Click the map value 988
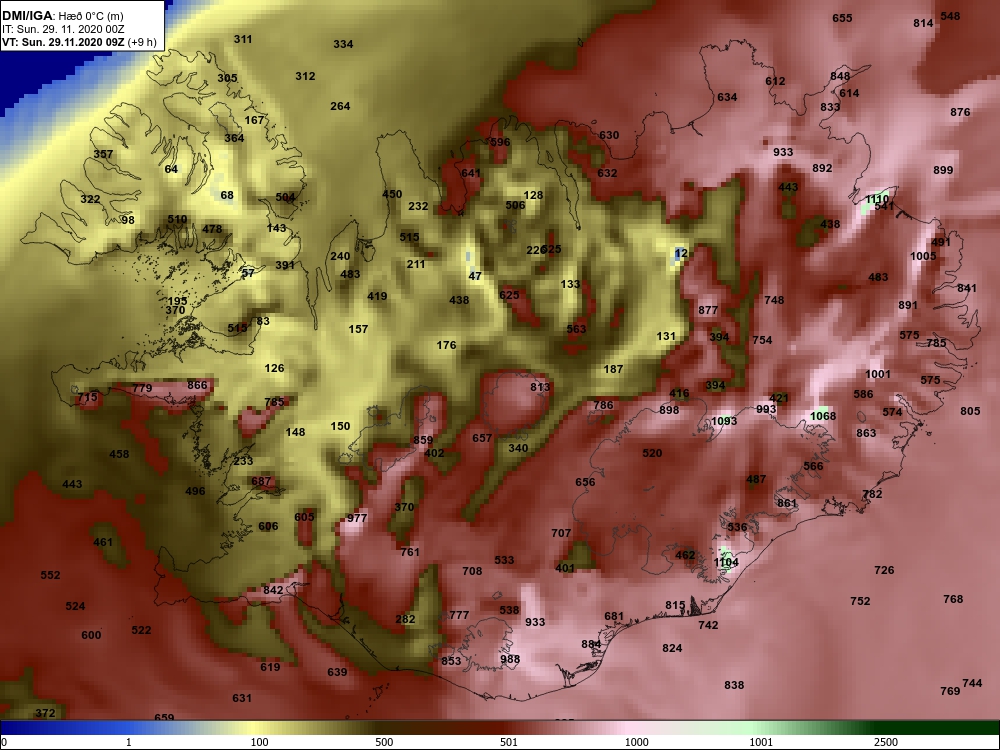 pyautogui.click(x=510, y=659)
